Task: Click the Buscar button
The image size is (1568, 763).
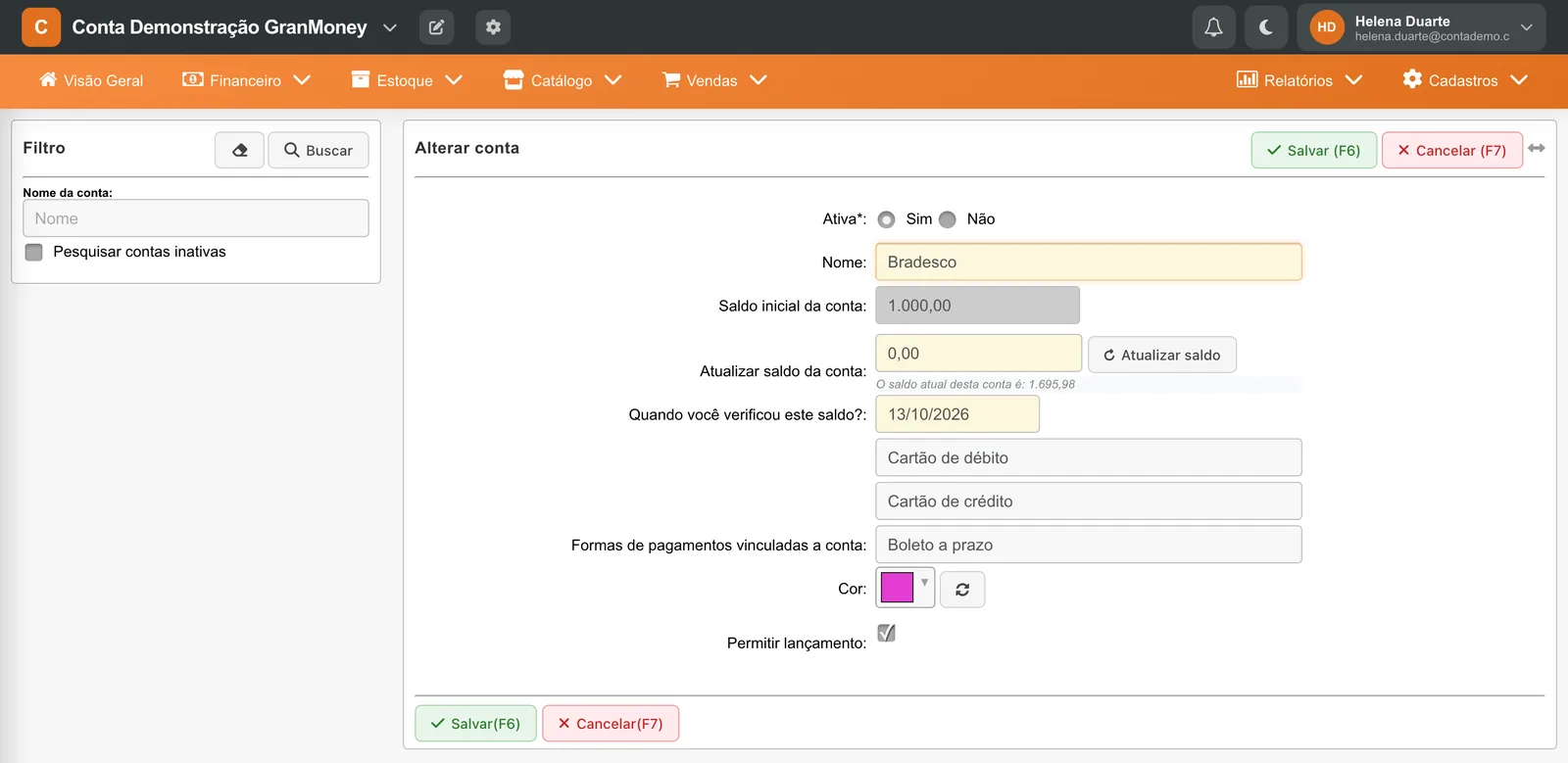Action: click(x=318, y=150)
